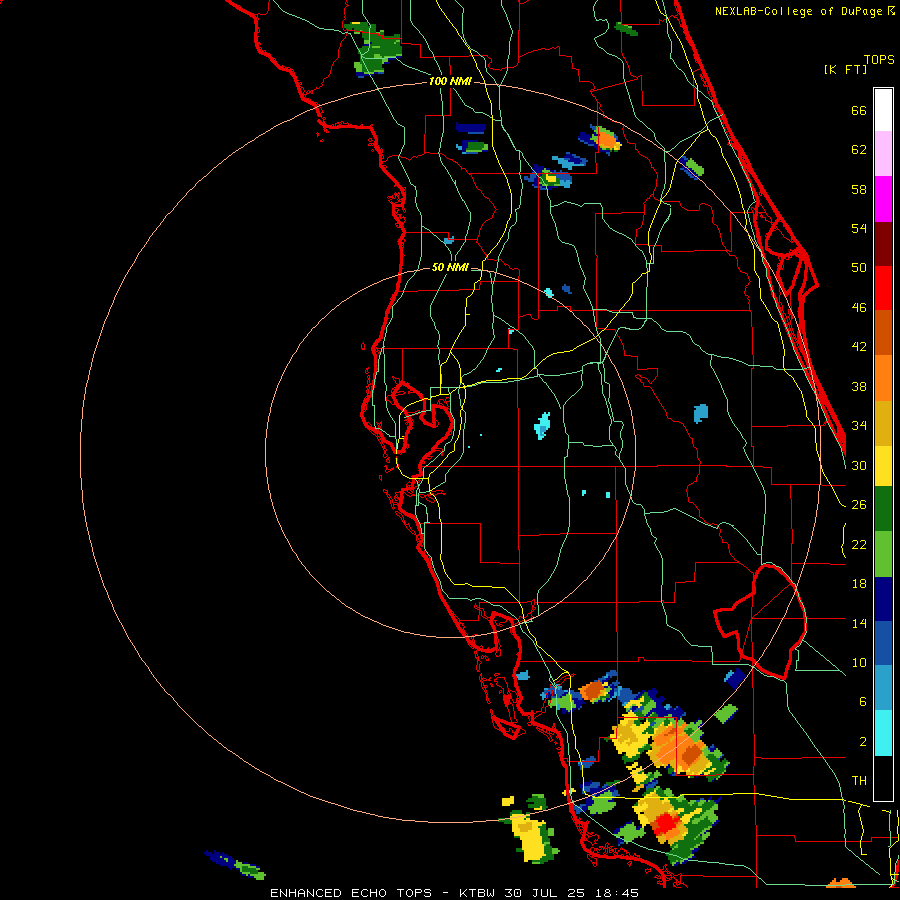The width and height of the screenshot is (900, 900).
Task: Select the 50 value on the legend
Action: pos(859,268)
